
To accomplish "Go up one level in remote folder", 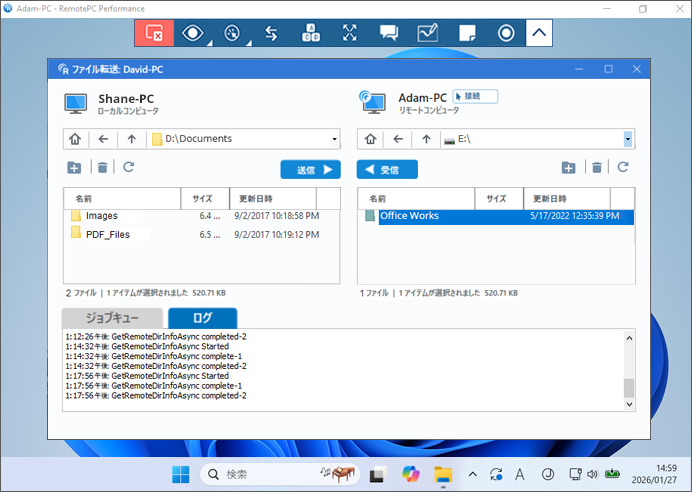I will point(426,139).
